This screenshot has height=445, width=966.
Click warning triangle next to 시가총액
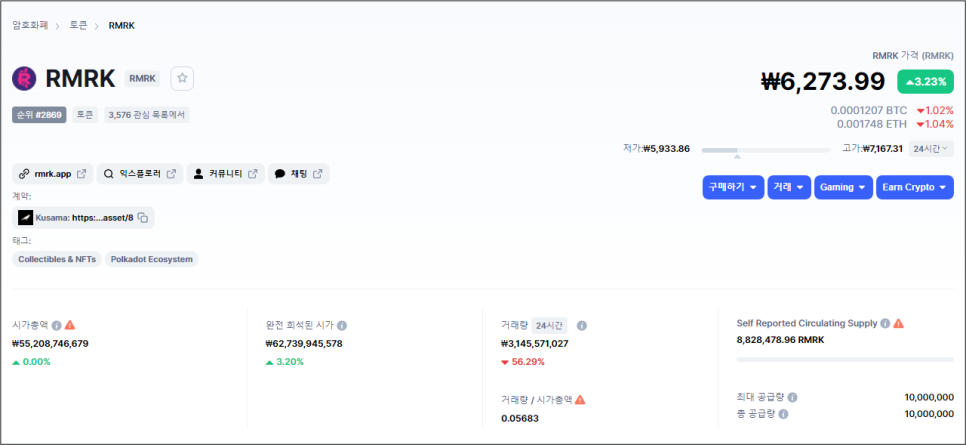[x=70, y=325]
